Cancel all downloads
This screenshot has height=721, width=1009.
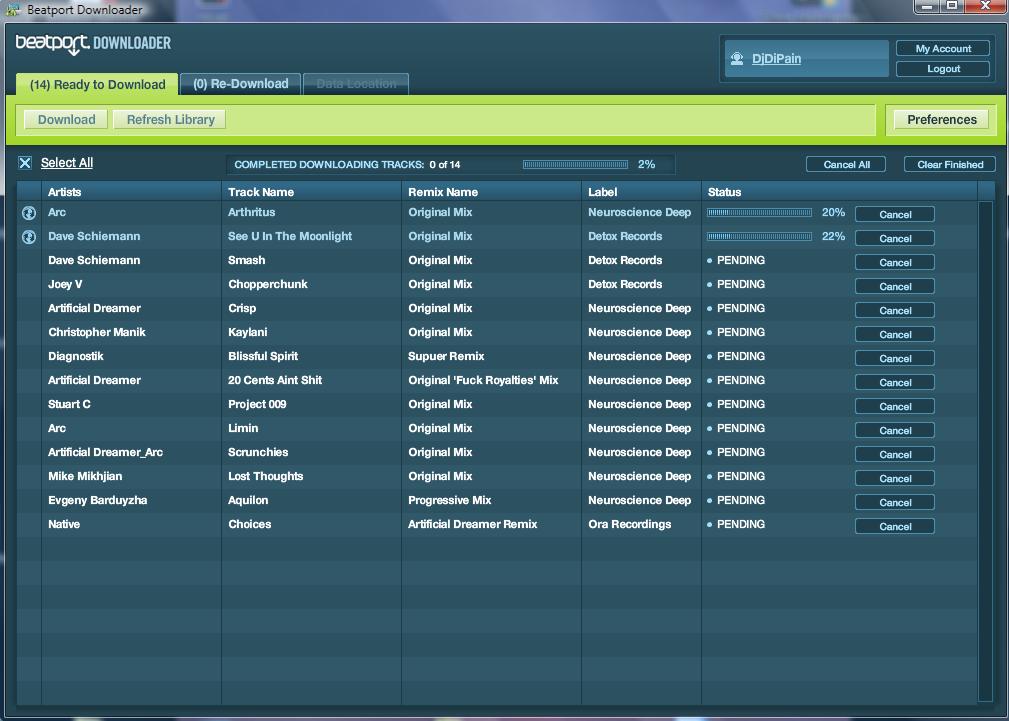(846, 165)
